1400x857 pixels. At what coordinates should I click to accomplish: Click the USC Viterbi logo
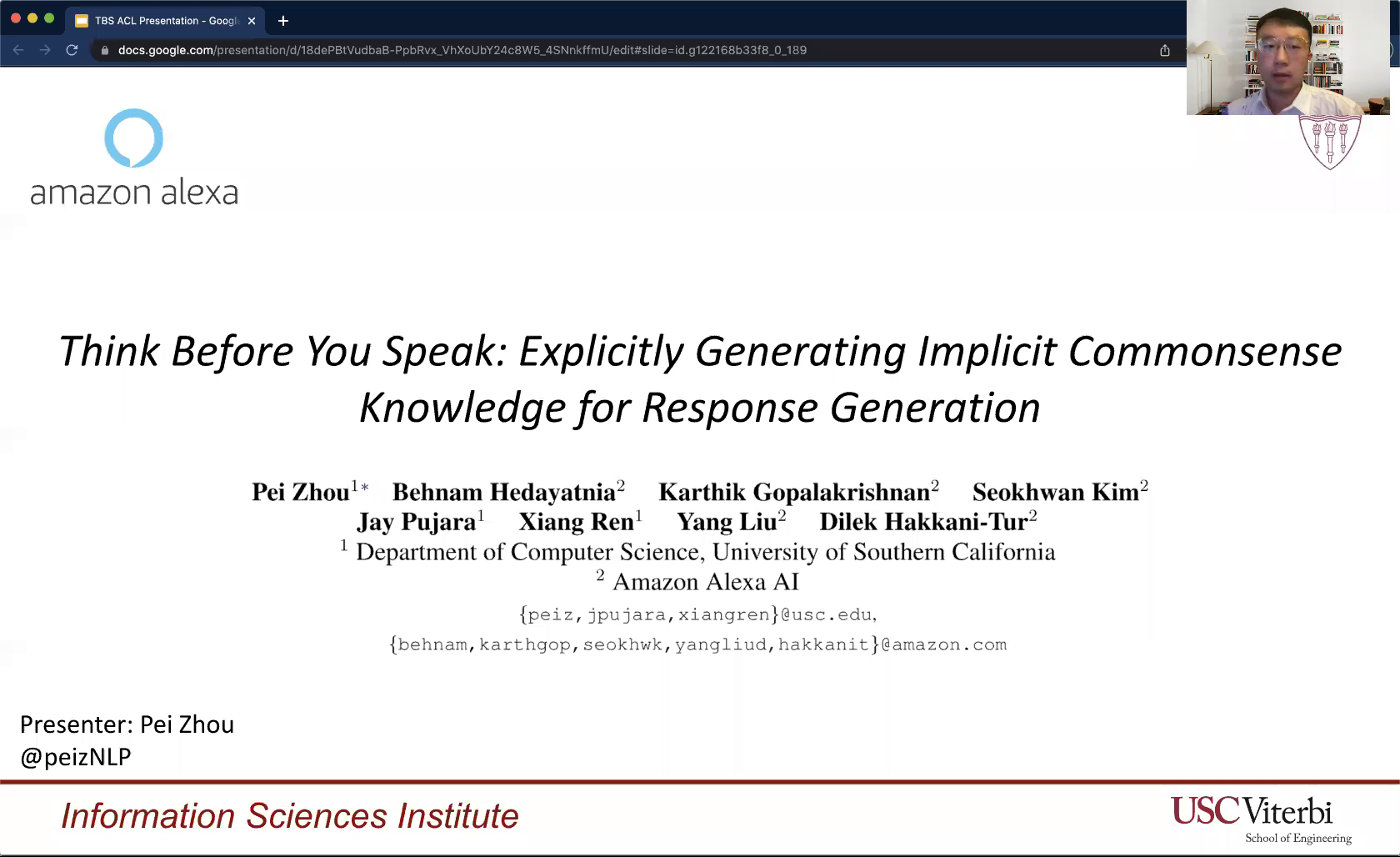(1262, 820)
